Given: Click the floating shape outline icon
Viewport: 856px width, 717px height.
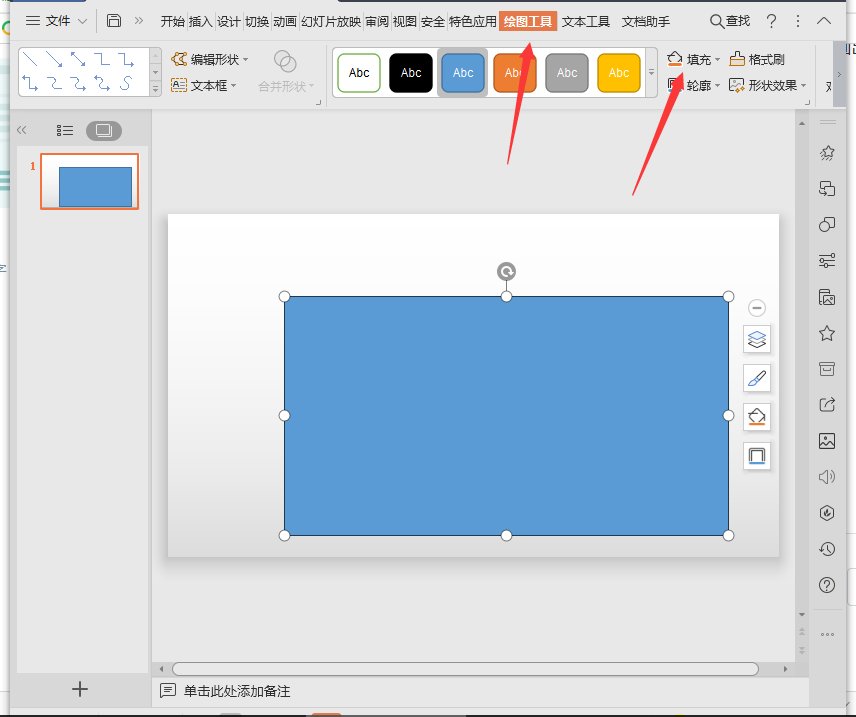Looking at the screenshot, I should click(757, 456).
